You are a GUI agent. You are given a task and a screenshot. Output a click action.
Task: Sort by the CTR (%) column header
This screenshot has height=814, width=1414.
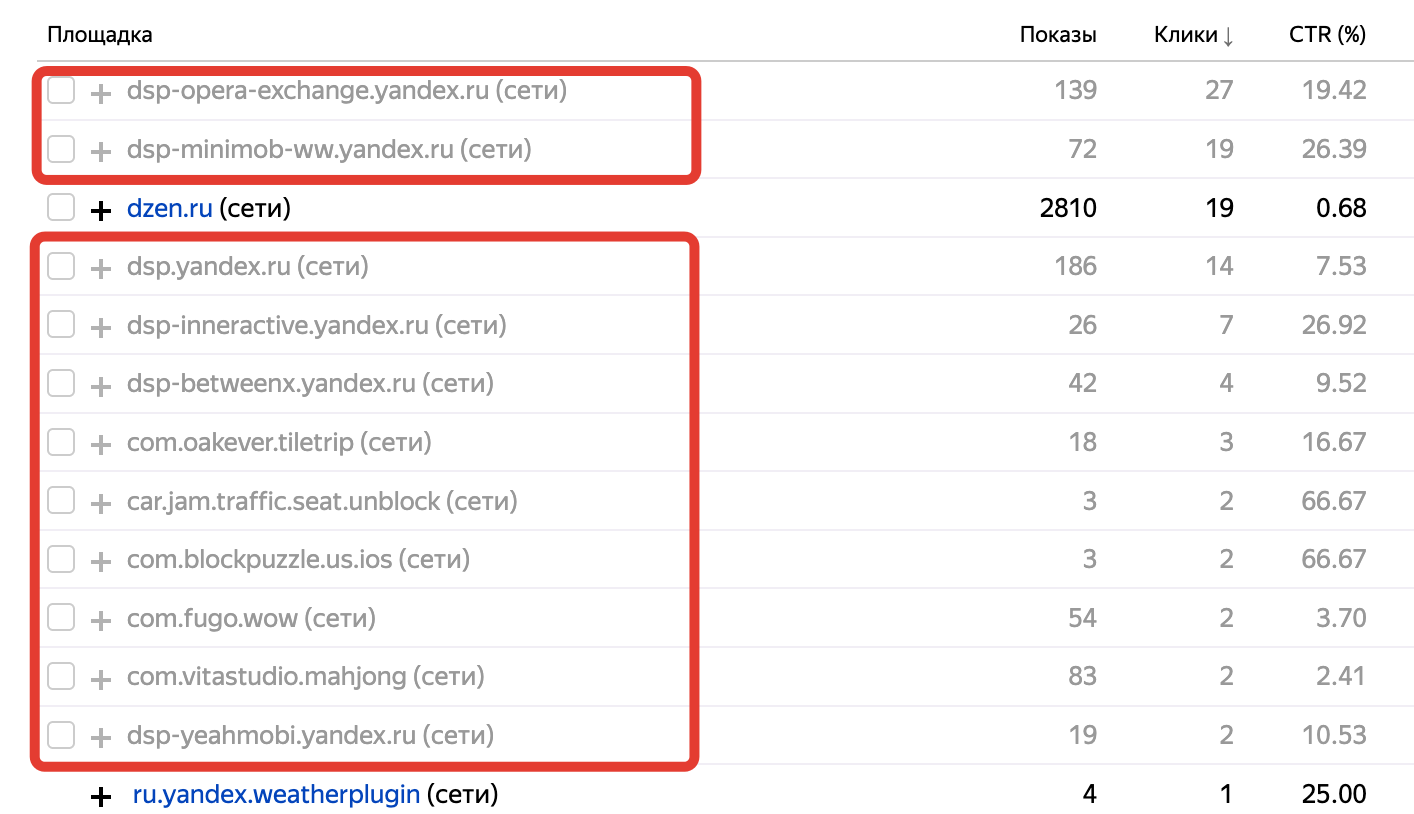coord(1327,35)
